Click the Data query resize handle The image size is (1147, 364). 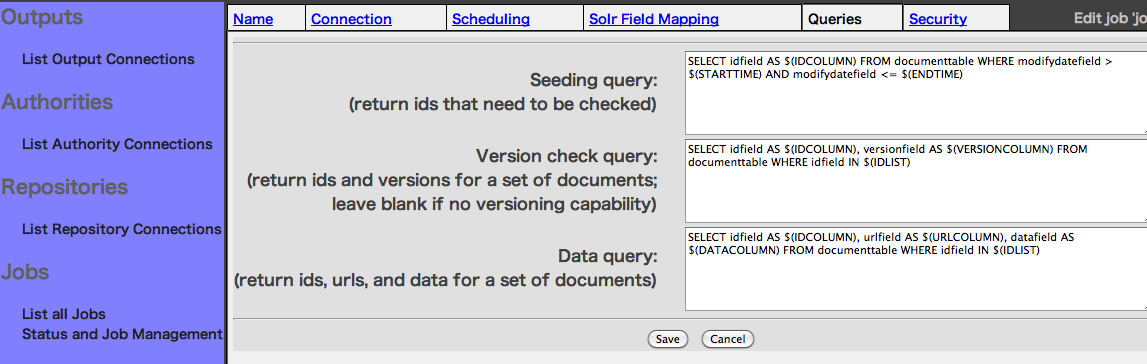(x=1143, y=307)
